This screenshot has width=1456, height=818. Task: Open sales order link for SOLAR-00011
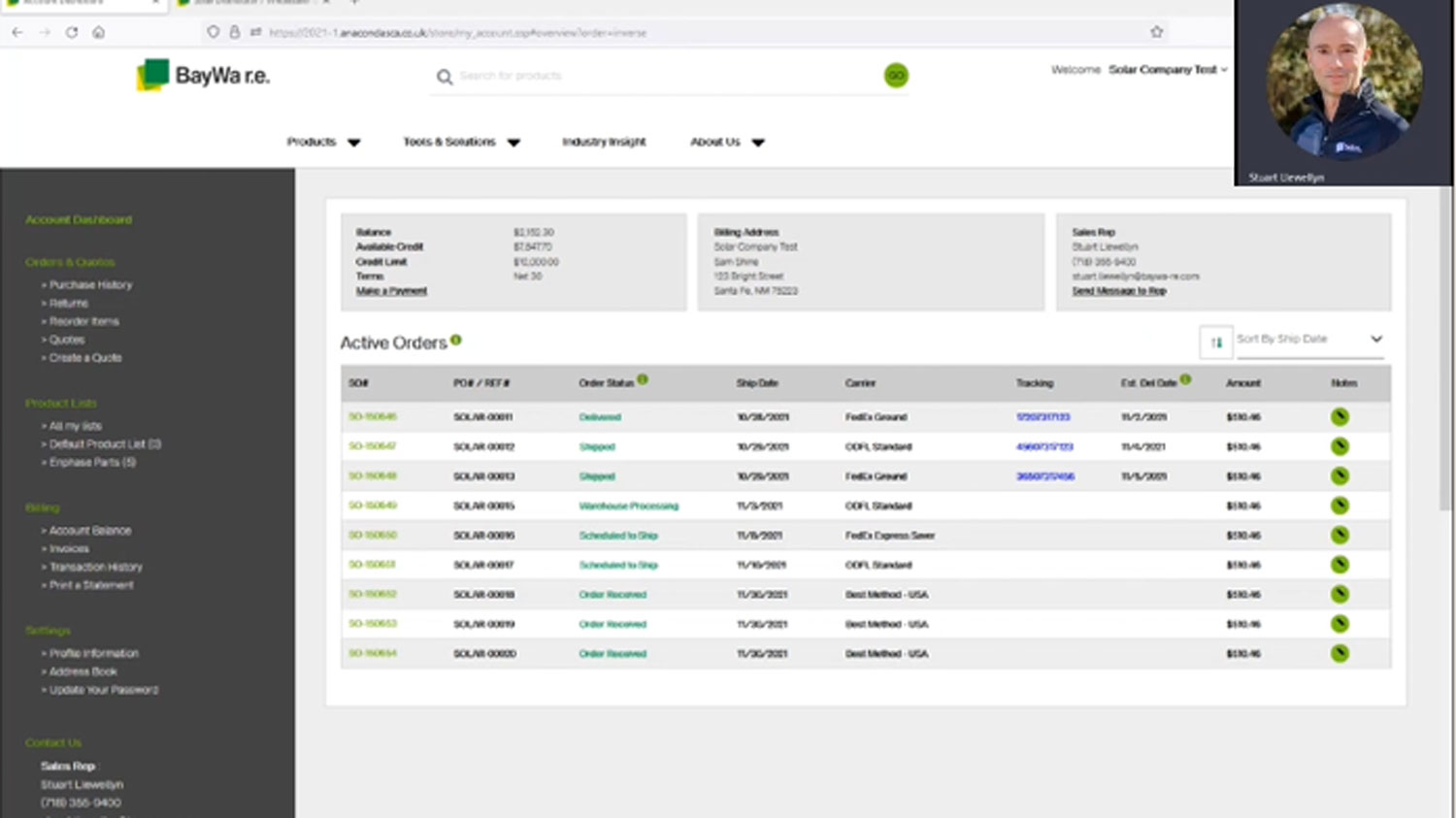(373, 417)
